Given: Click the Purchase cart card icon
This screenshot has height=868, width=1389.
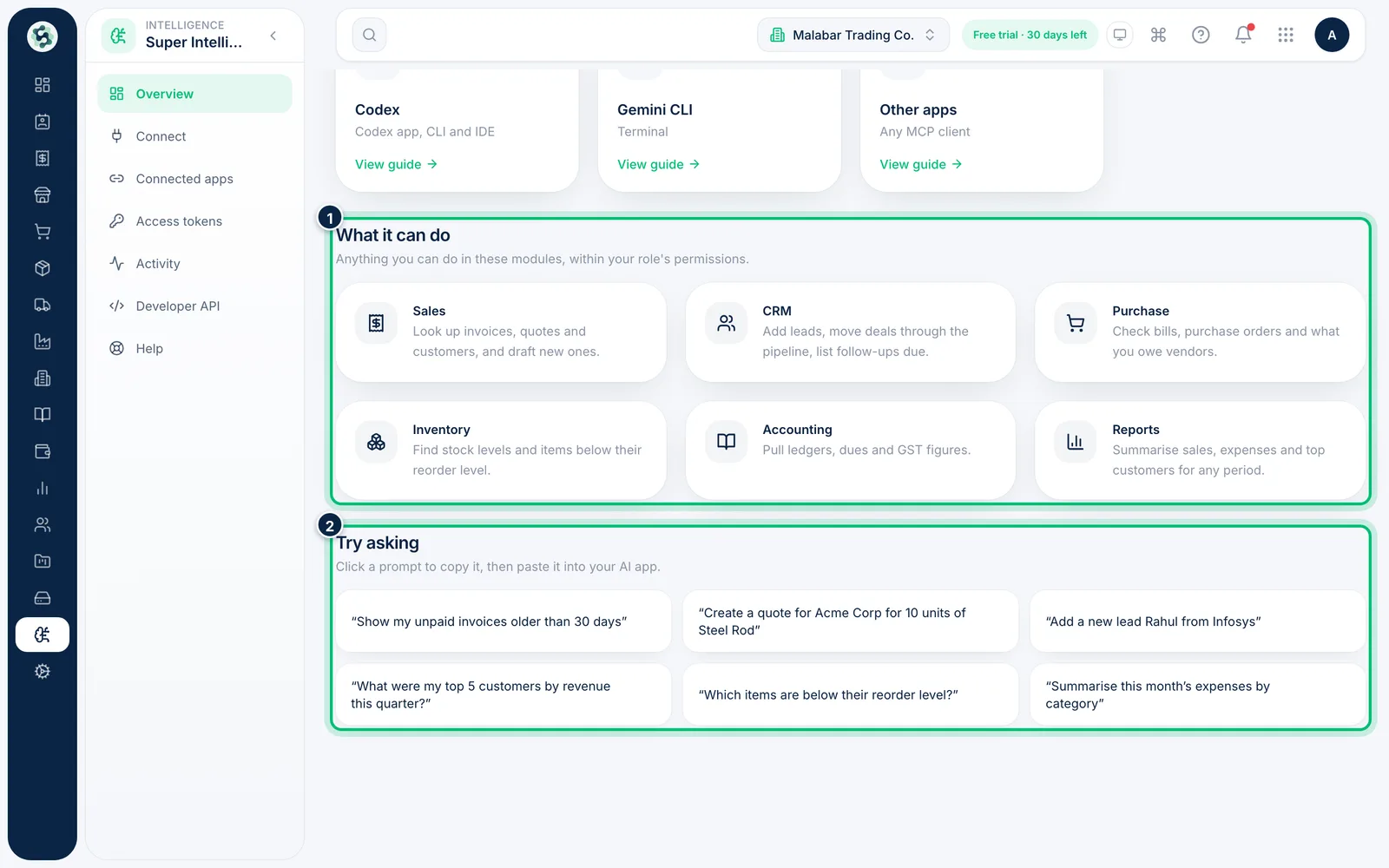Looking at the screenshot, I should click(1076, 324).
